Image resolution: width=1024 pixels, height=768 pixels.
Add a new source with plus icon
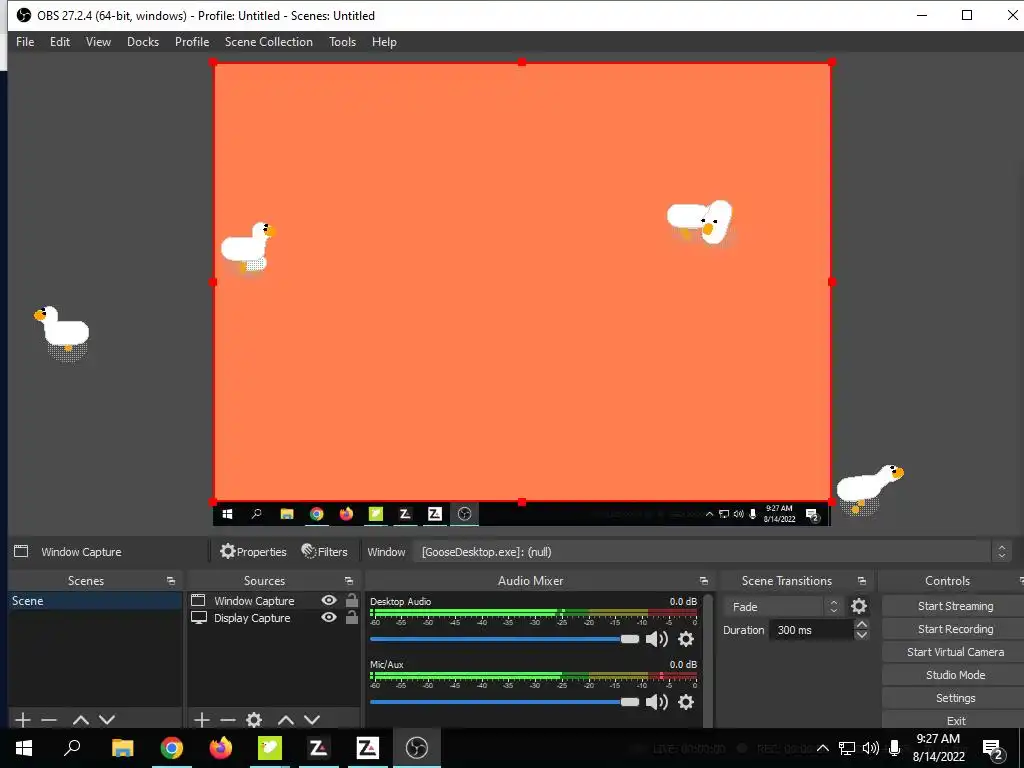[202, 720]
